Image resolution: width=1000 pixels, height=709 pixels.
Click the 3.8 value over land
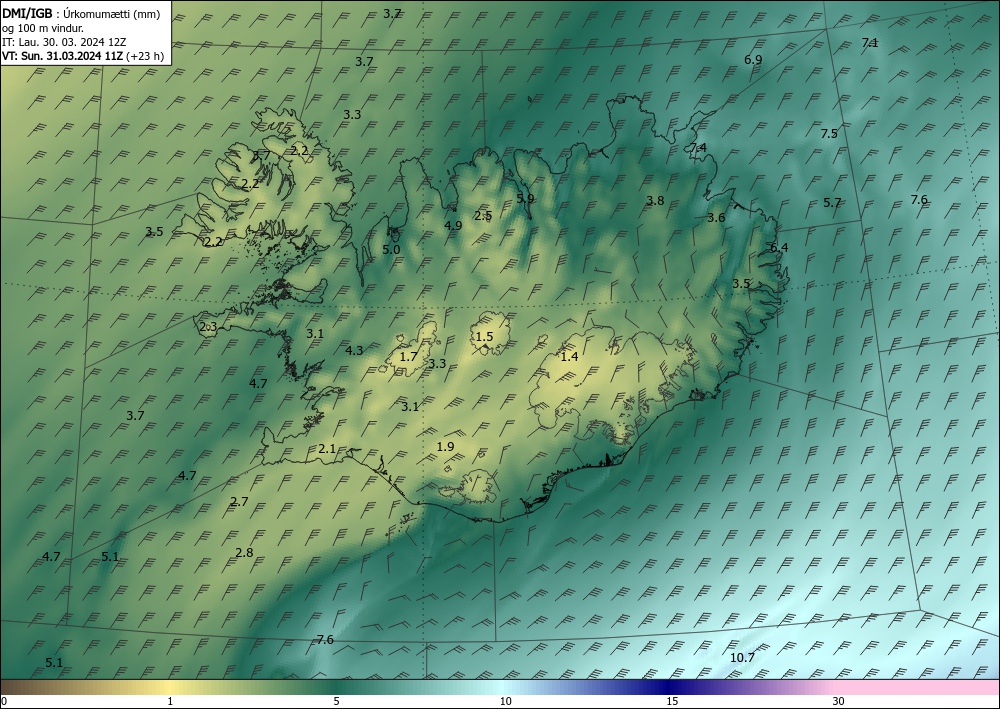tap(655, 200)
